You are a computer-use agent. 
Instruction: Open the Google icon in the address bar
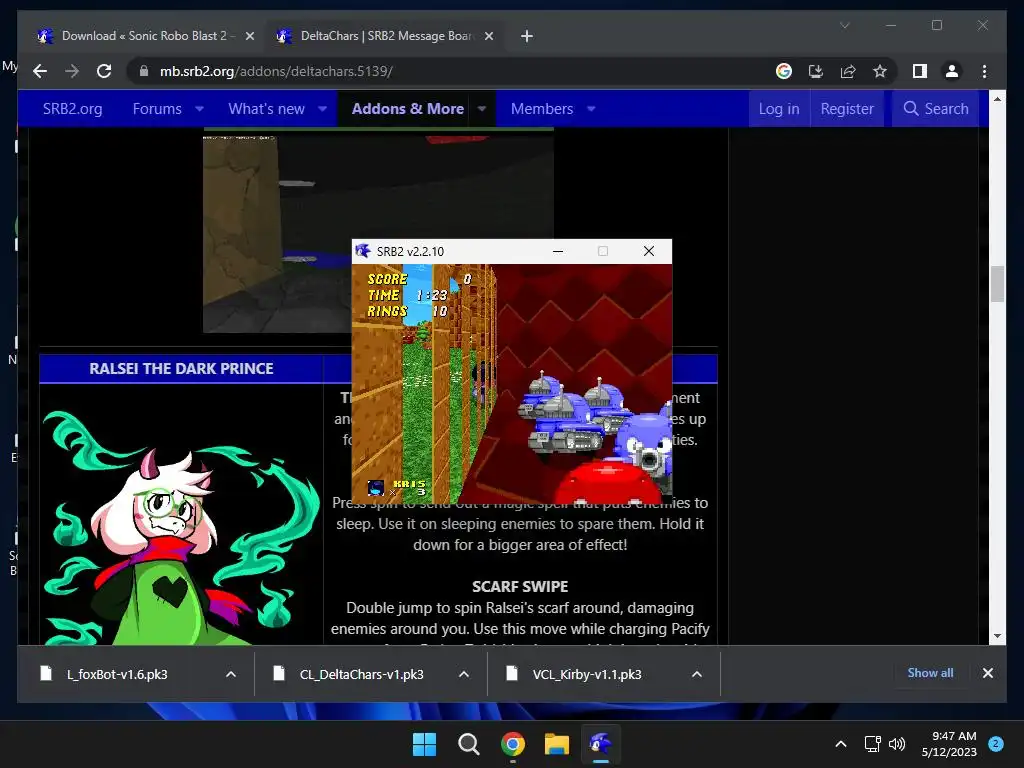point(784,71)
